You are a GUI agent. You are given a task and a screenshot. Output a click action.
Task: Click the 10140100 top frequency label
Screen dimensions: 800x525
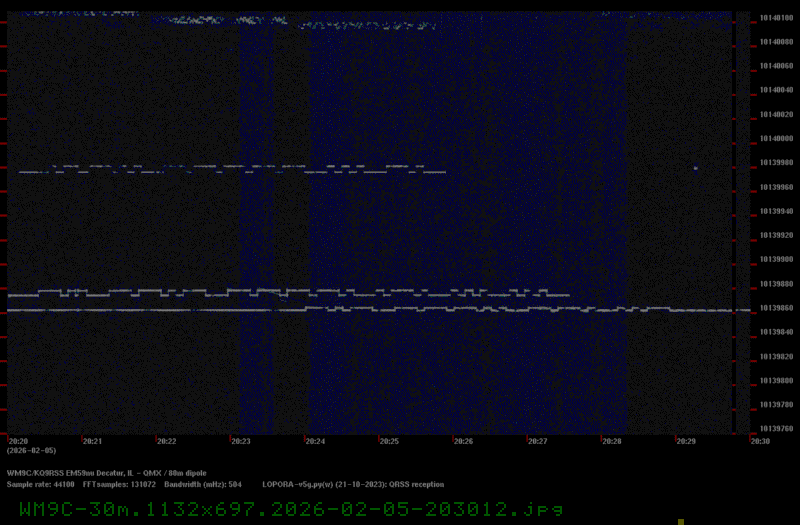pos(775,18)
